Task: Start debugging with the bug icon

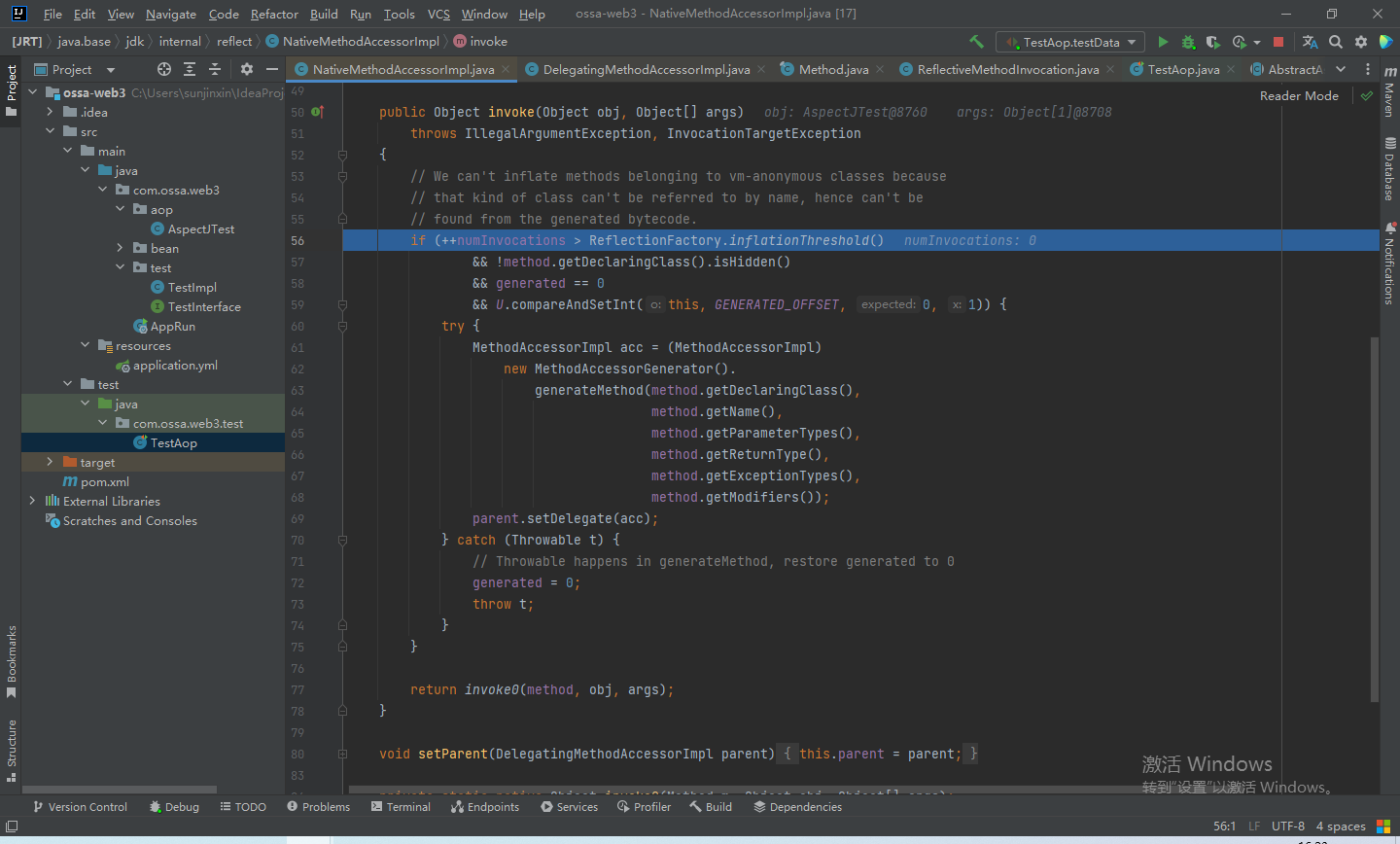Action: click(x=1188, y=42)
